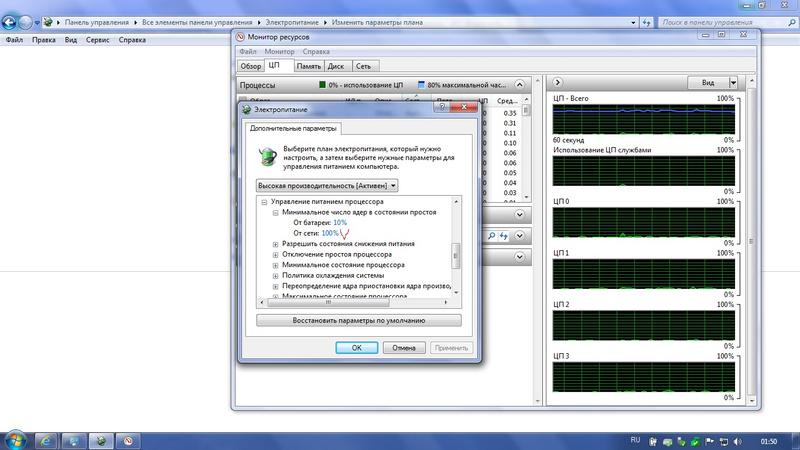Image resolution: width=800 pixels, height=450 pixels.
Task: Open the Windows Start menu
Action: (15, 439)
